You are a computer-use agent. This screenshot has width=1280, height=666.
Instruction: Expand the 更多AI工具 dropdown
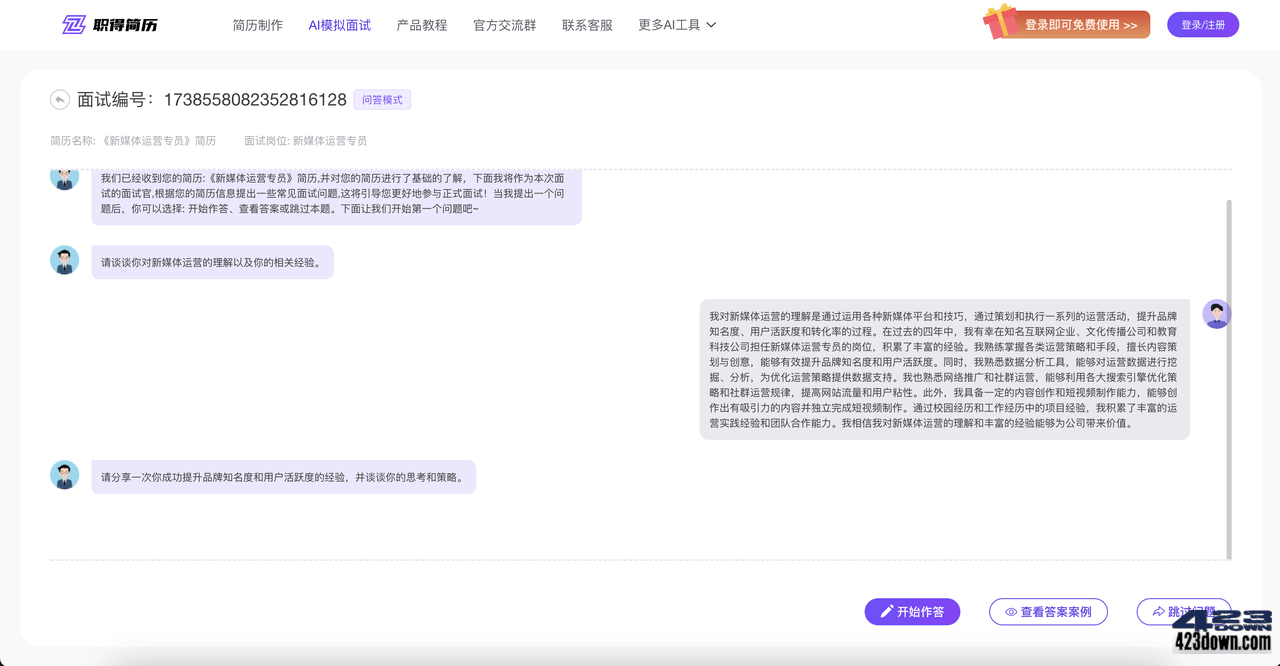click(x=668, y=25)
